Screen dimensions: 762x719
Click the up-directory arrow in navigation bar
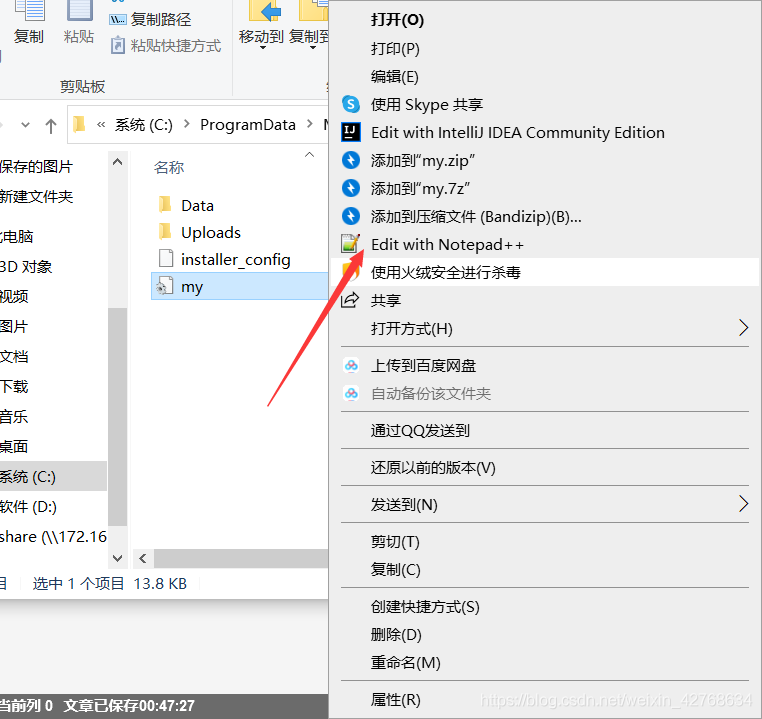[x=51, y=126]
